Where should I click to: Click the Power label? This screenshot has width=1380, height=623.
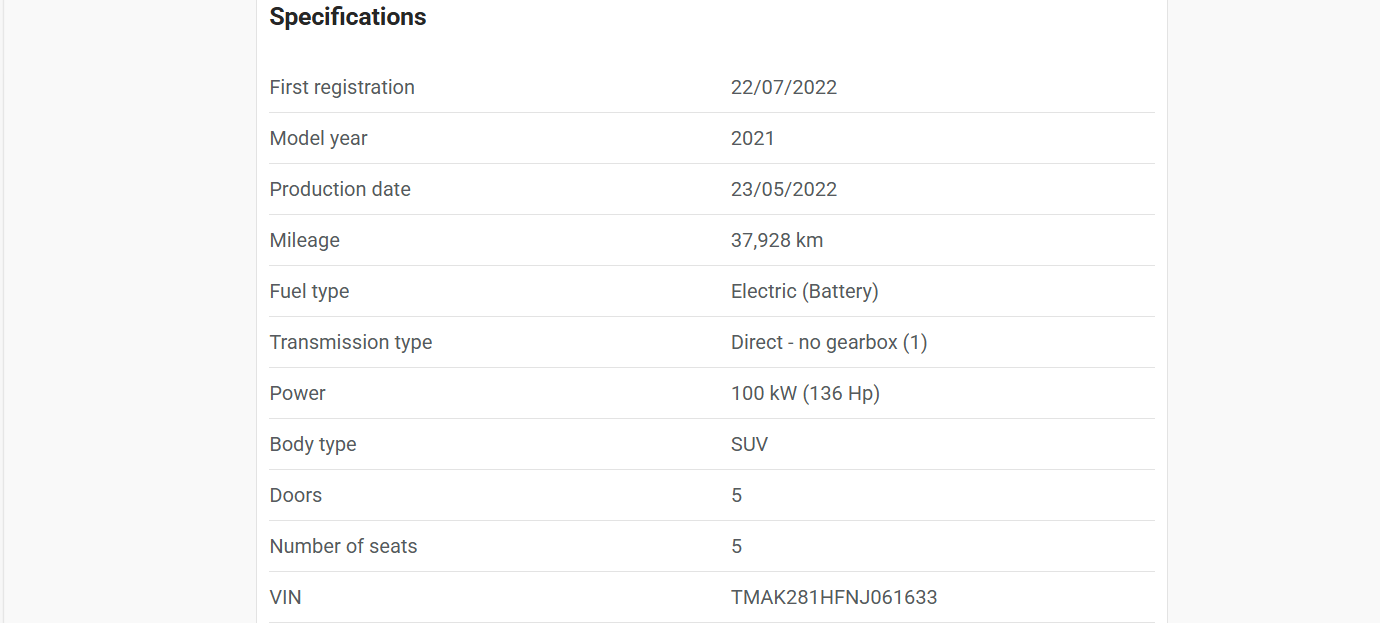[x=298, y=393]
